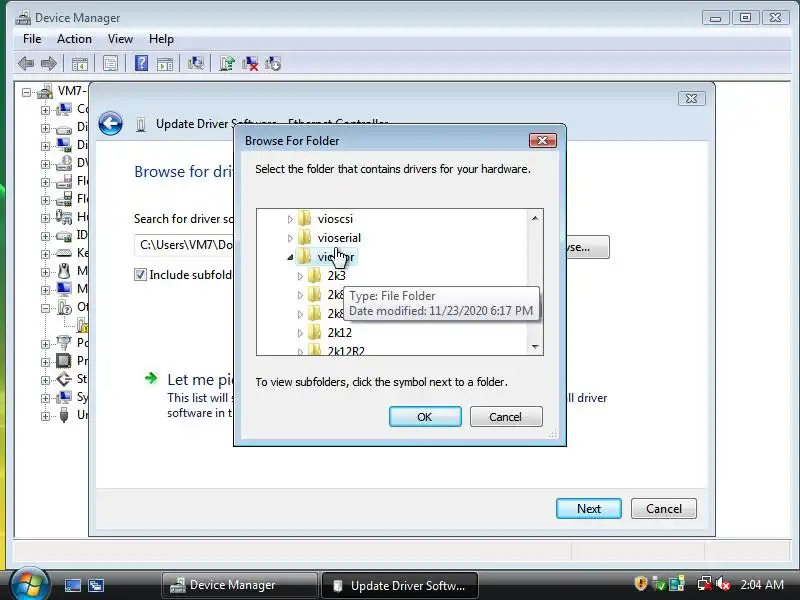Expand the first device category under VM7
The image size is (800, 600).
pos(45,110)
